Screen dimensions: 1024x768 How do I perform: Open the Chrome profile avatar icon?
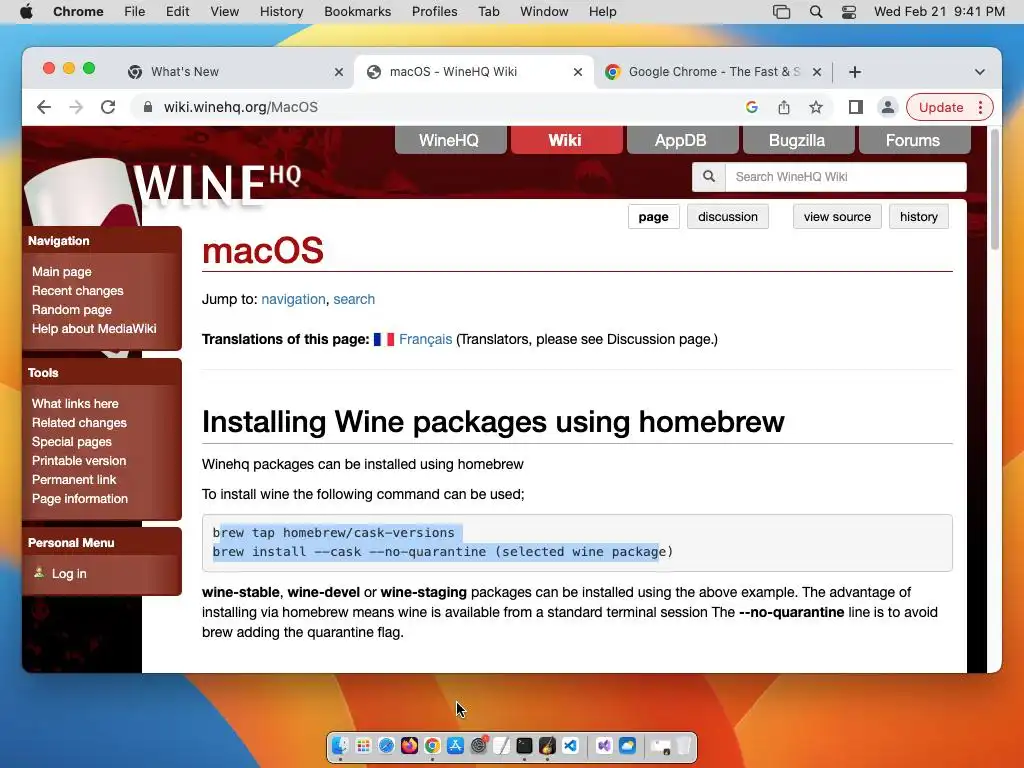pos(888,107)
